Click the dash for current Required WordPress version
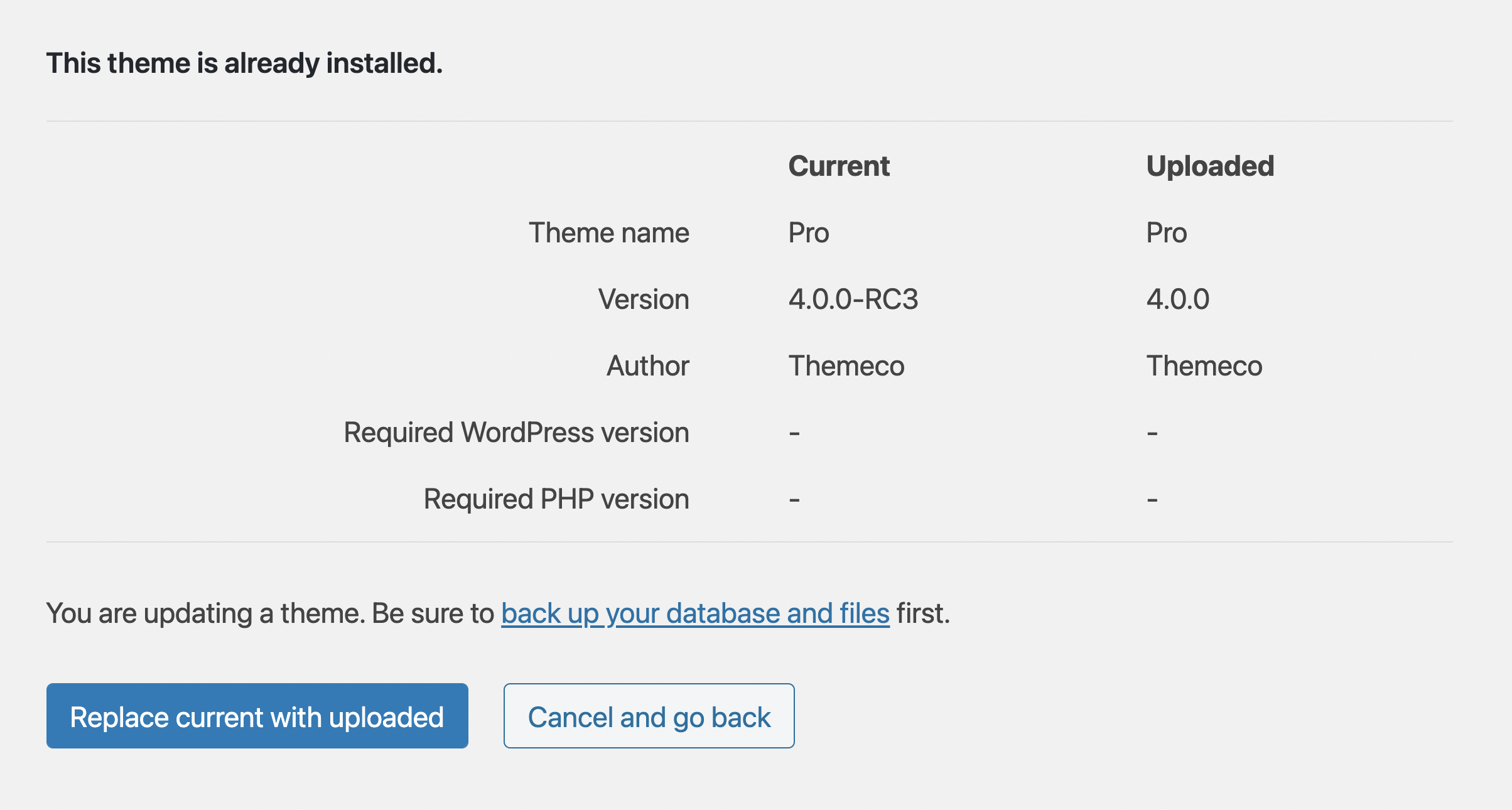The height and width of the screenshot is (810, 1512). (x=794, y=432)
